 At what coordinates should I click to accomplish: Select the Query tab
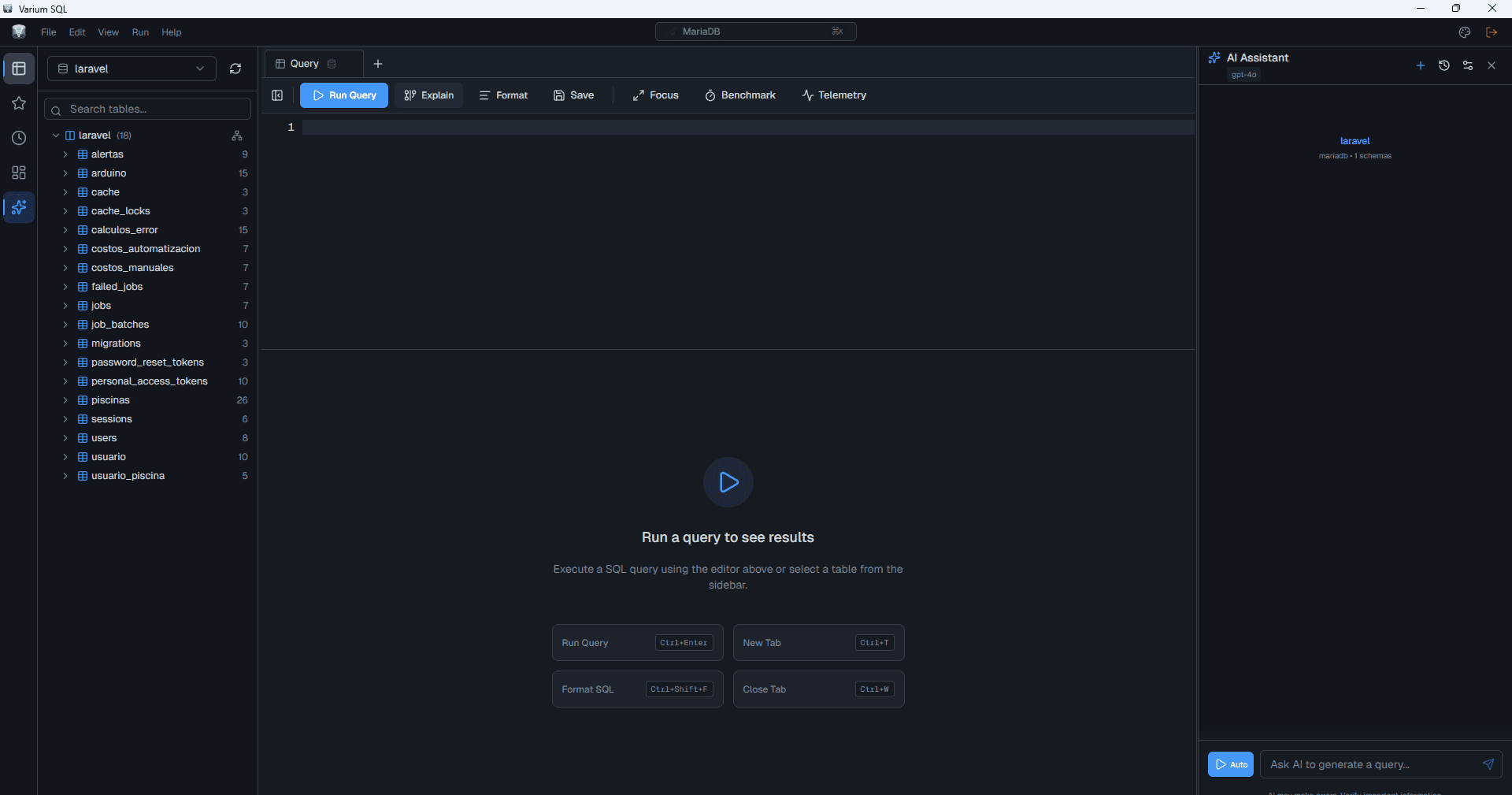306,64
